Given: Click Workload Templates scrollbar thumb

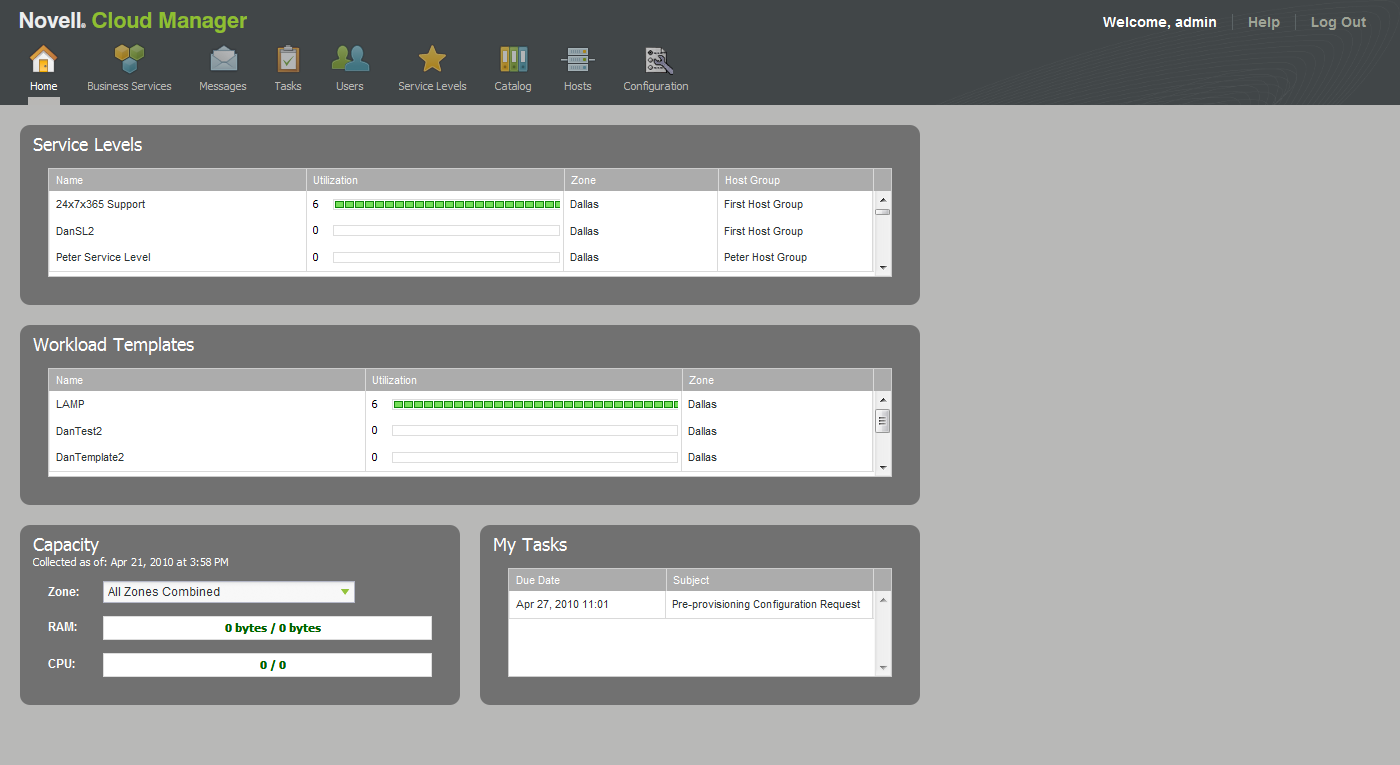Looking at the screenshot, I should coord(883,421).
